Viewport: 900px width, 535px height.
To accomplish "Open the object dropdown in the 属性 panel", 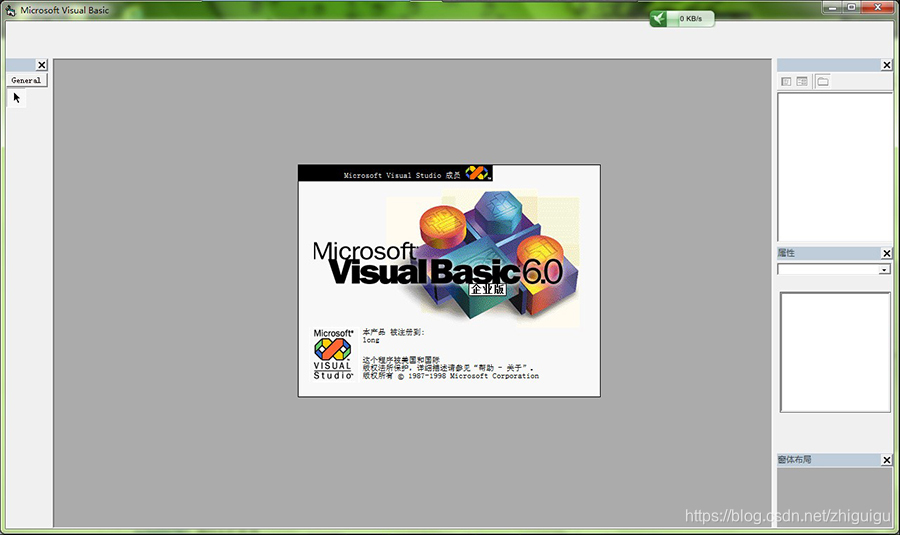I will click(x=884, y=270).
